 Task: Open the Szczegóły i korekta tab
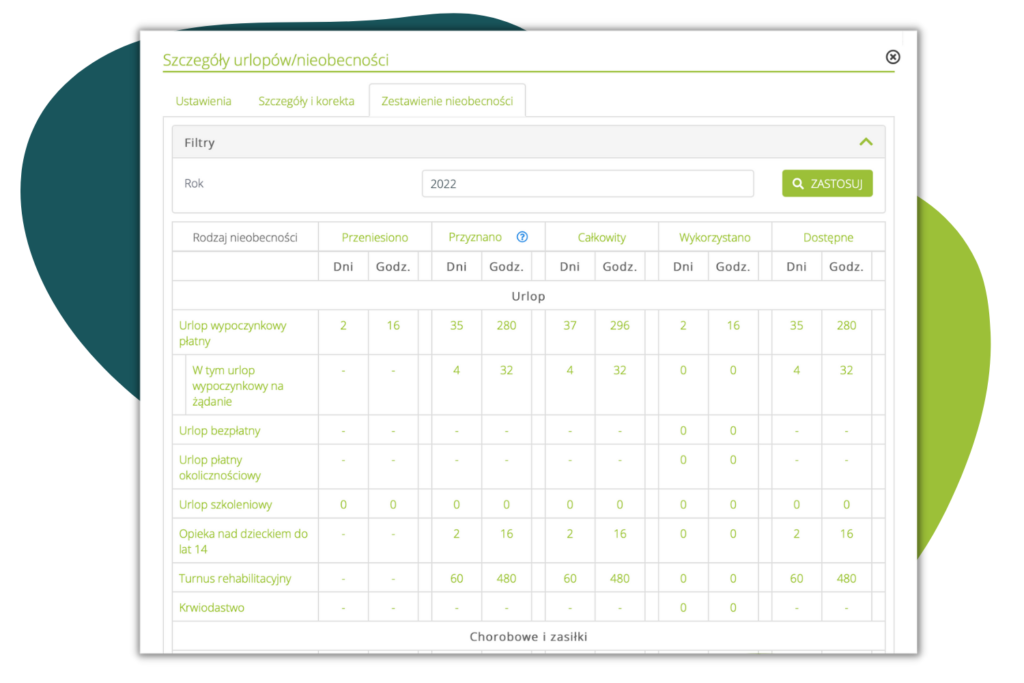coord(306,101)
